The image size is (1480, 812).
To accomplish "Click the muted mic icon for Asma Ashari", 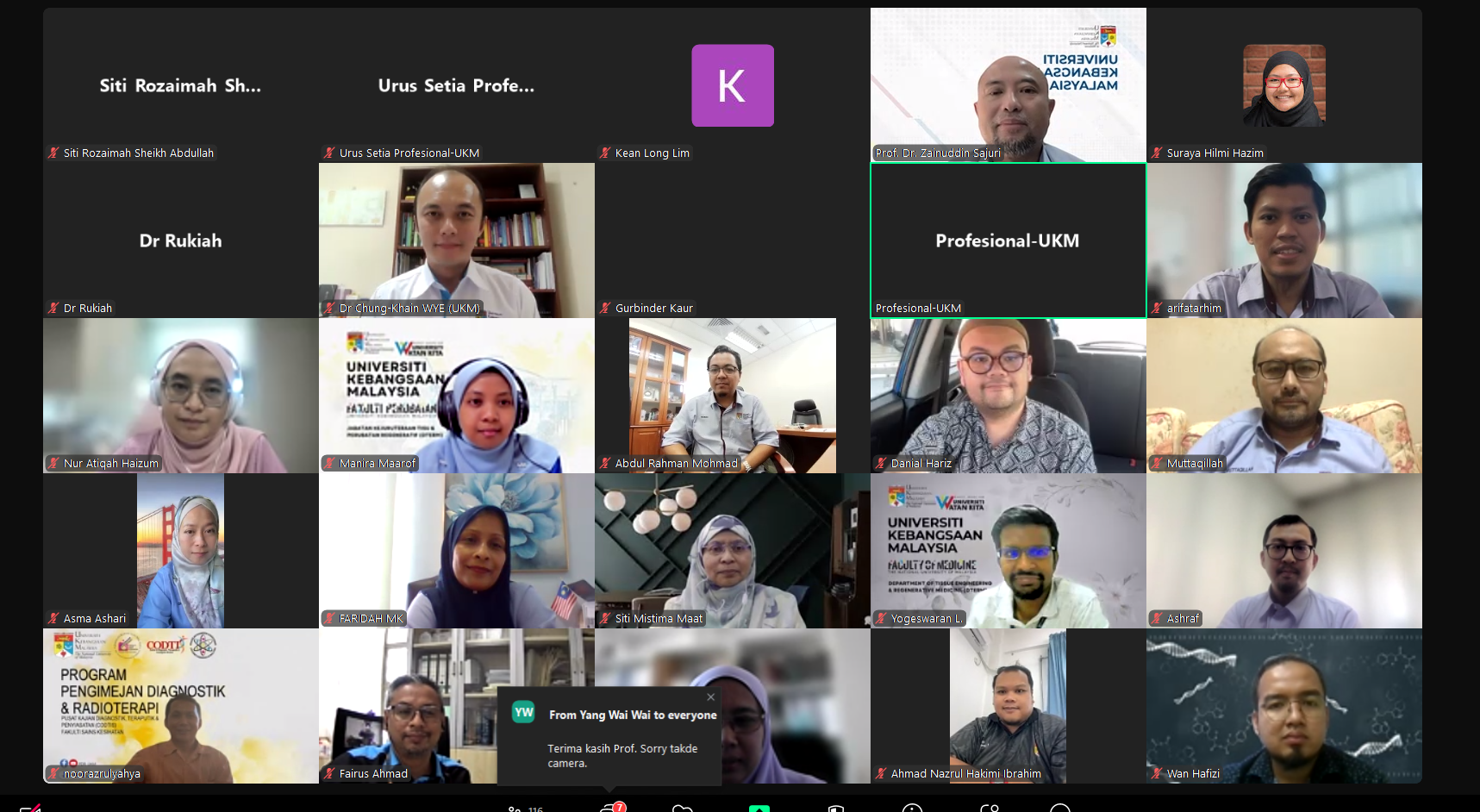I will (53, 618).
